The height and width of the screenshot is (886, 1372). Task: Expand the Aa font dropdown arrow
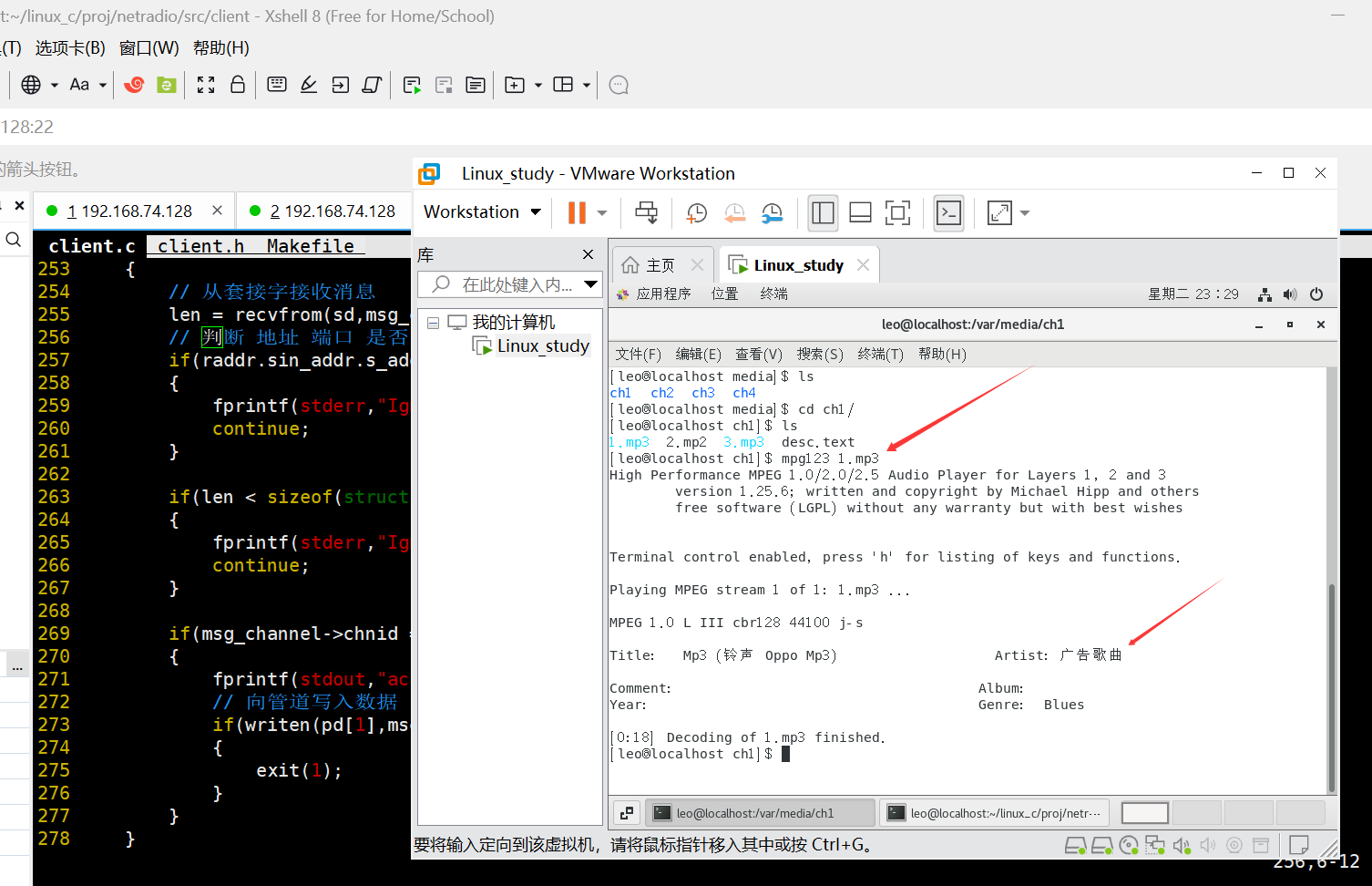coord(103,85)
